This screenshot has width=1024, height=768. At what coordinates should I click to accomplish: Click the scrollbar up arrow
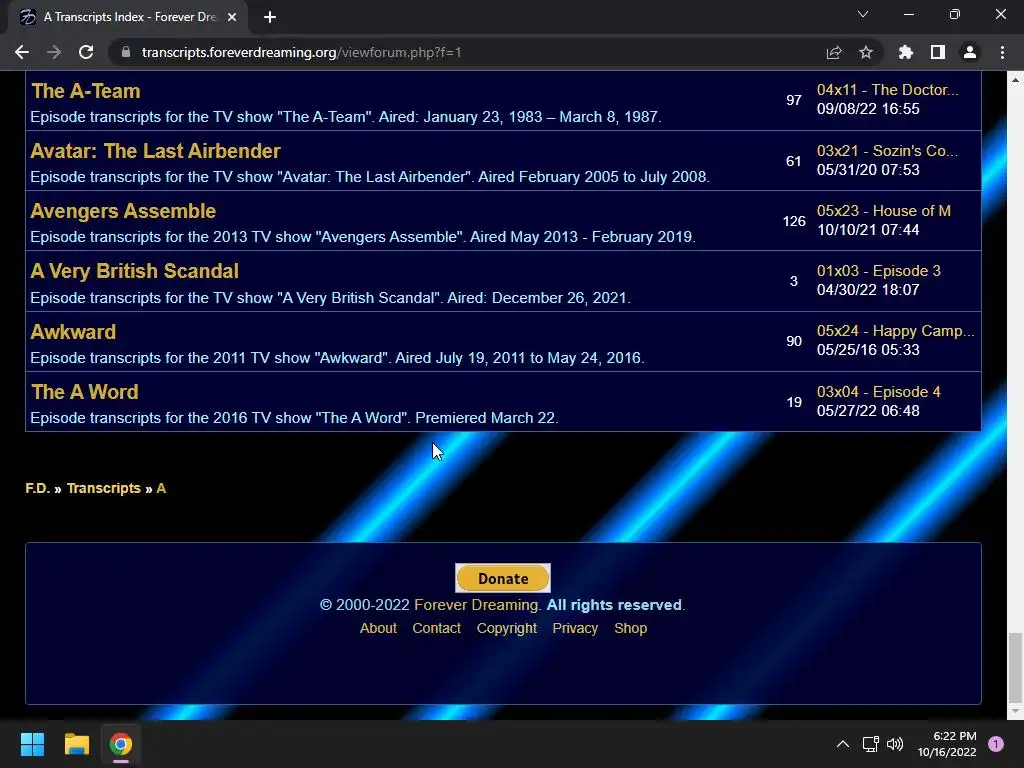click(1014, 80)
